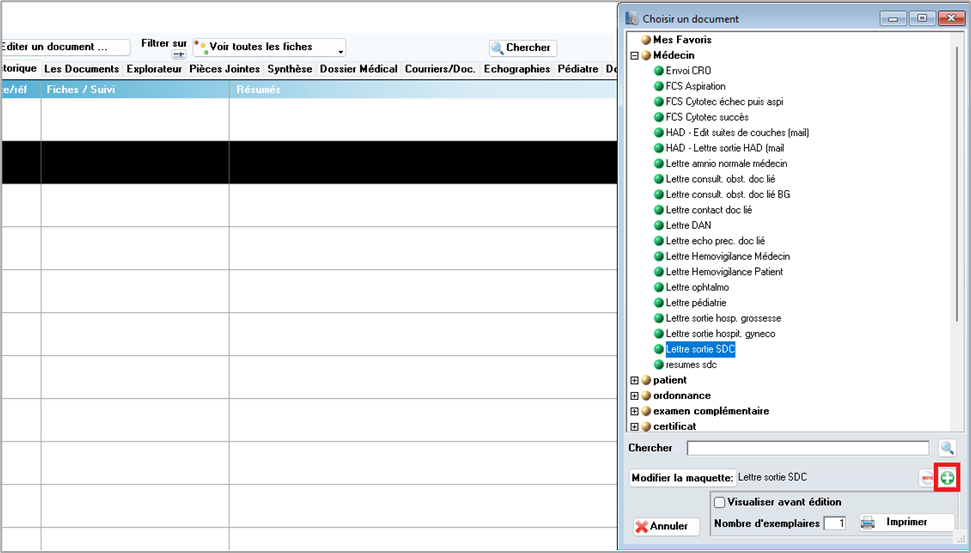Select HAD - Lettre sortie HAD (mail
This screenshot has width=971, height=553.
725,148
